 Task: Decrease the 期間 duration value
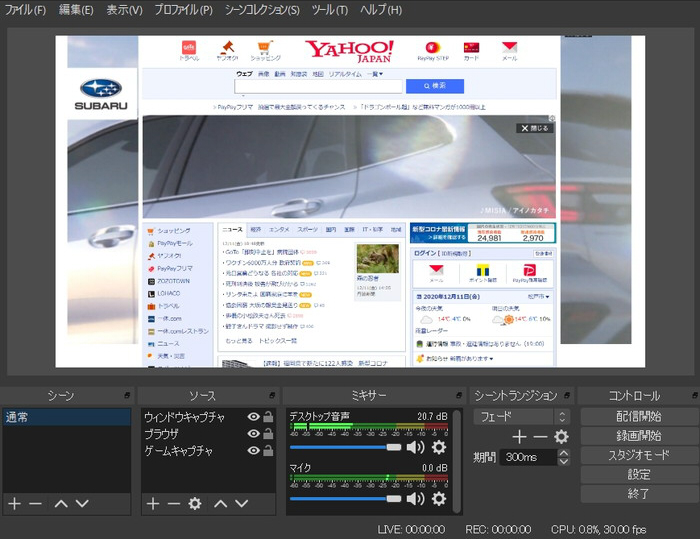tap(564, 461)
